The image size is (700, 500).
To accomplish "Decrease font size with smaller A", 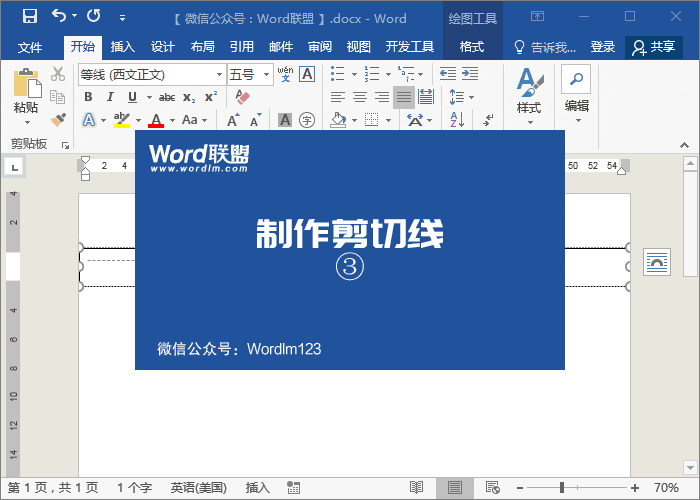I will (255, 120).
